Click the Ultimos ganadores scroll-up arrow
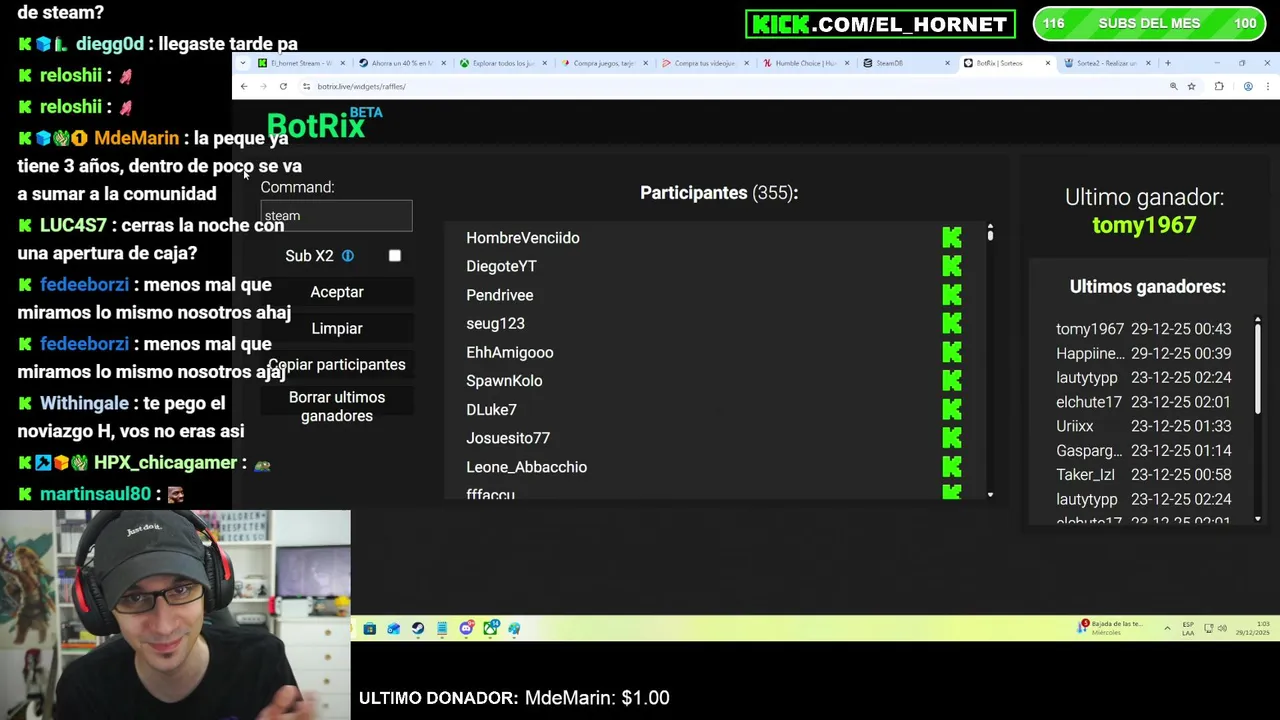 click(x=1257, y=321)
